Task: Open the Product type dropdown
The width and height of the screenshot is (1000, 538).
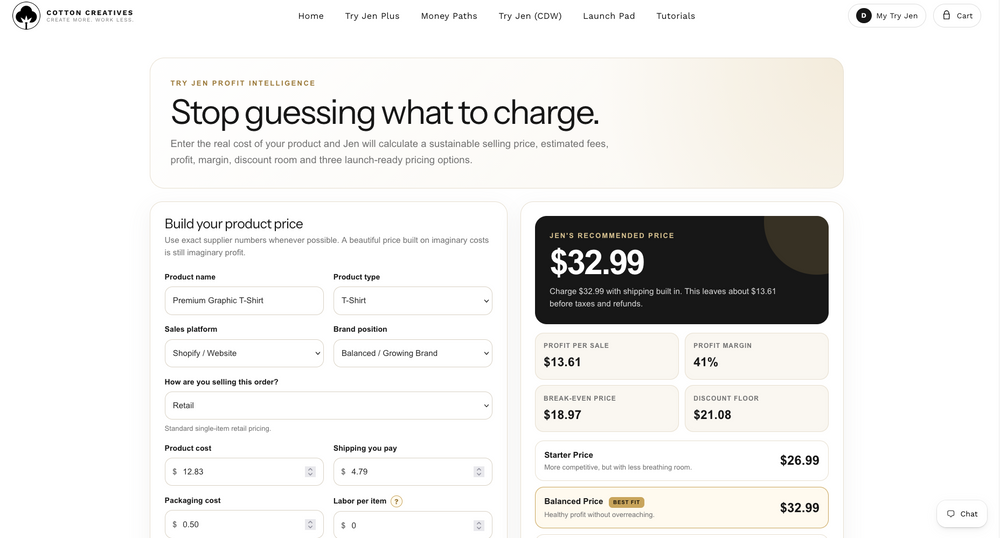Action: [x=413, y=300]
